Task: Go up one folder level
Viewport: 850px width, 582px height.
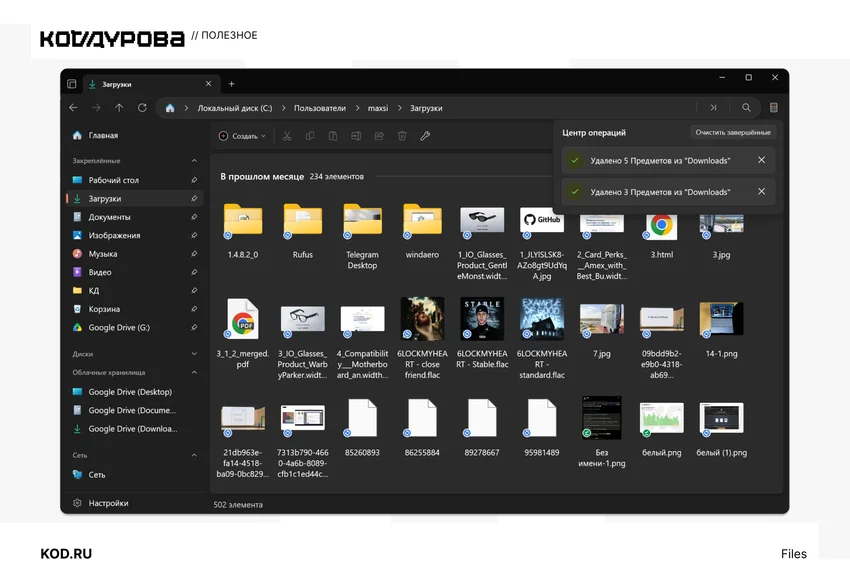Action: [119, 108]
